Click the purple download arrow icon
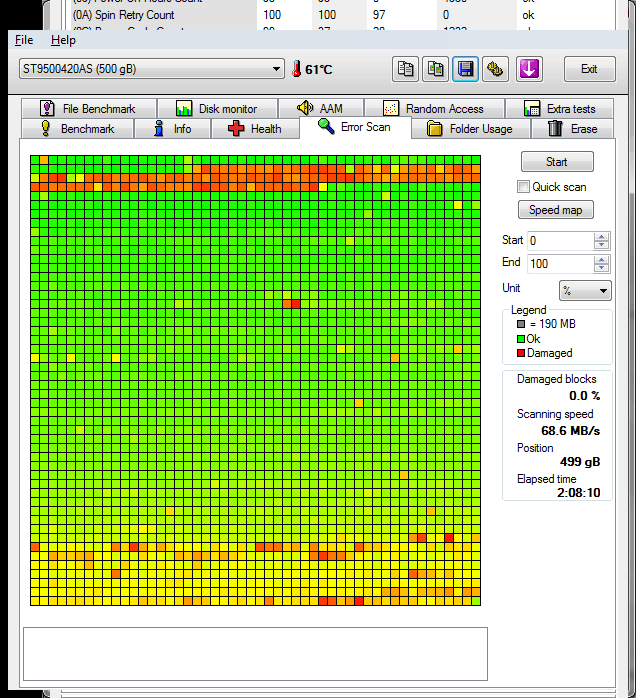Image resolution: width=636 pixels, height=698 pixels. pyautogui.click(x=529, y=69)
